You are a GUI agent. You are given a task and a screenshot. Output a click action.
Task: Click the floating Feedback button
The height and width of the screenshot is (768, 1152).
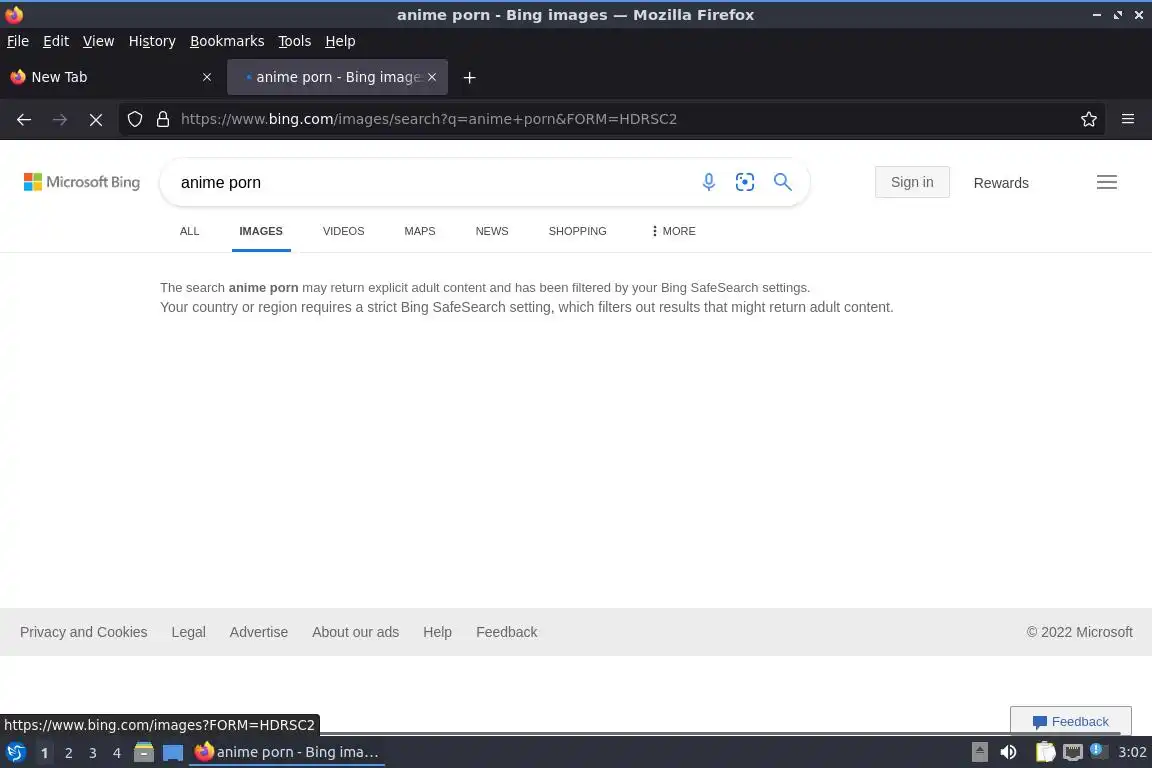[1070, 721]
